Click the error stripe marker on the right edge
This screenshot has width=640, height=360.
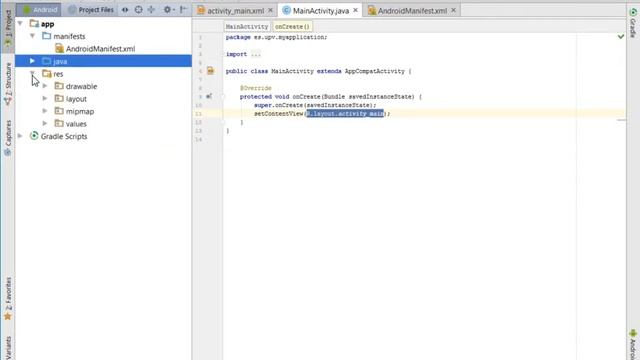pyautogui.click(x=621, y=120)
